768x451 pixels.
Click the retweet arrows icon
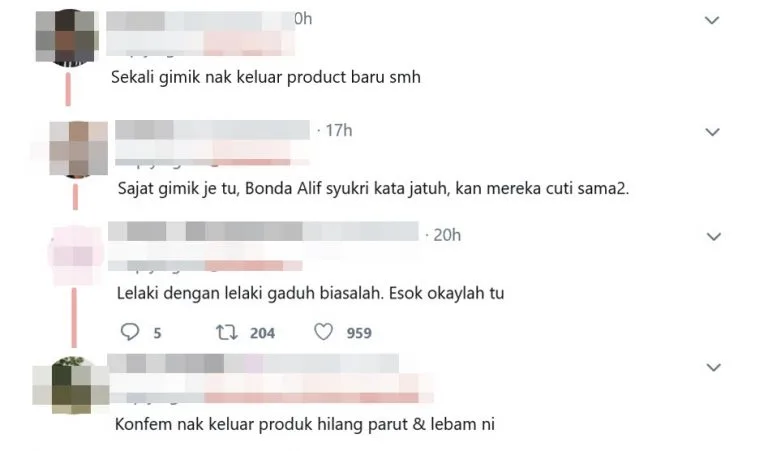coord(227,332)
